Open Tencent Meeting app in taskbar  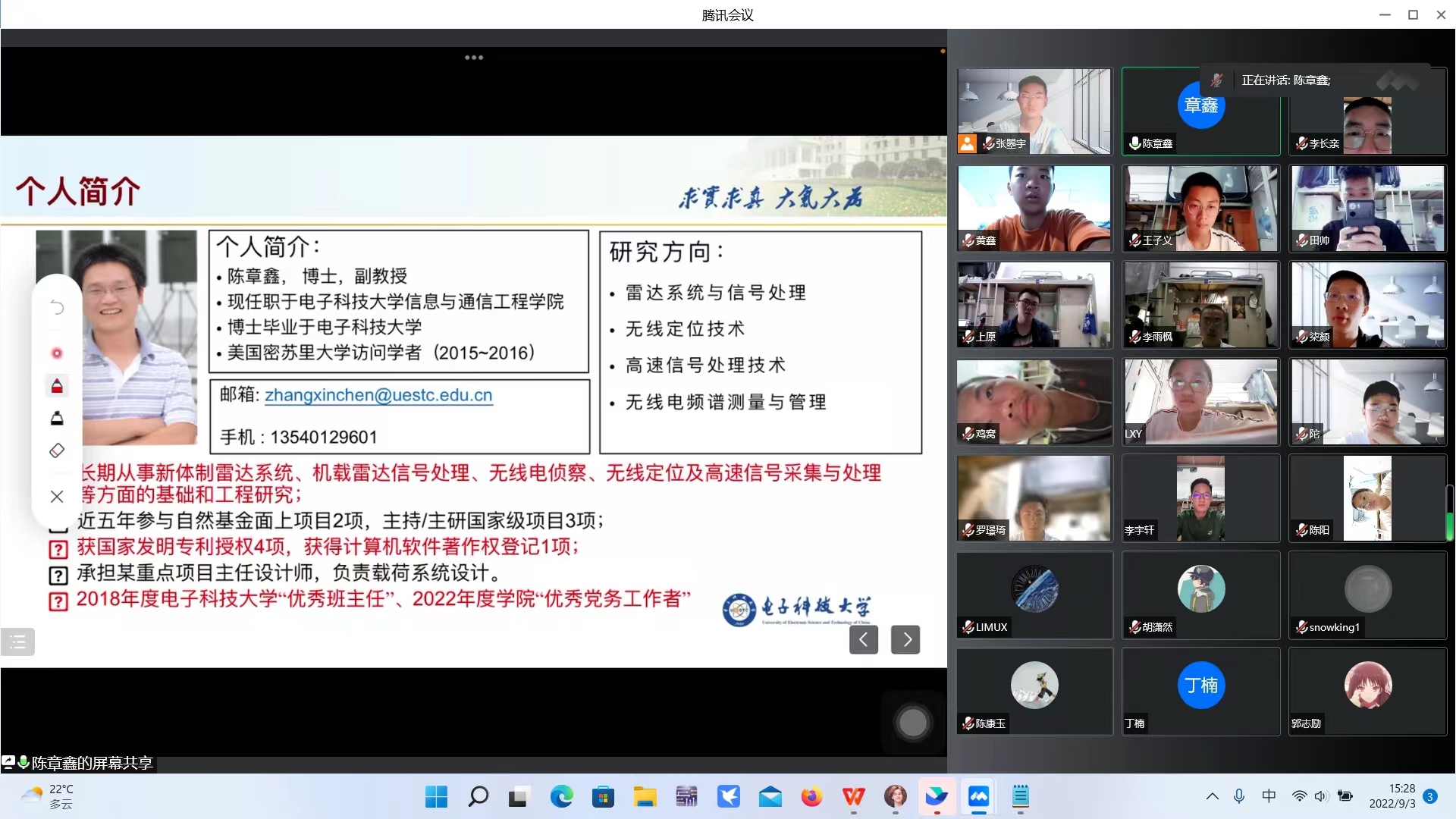[x=978, y=796]
